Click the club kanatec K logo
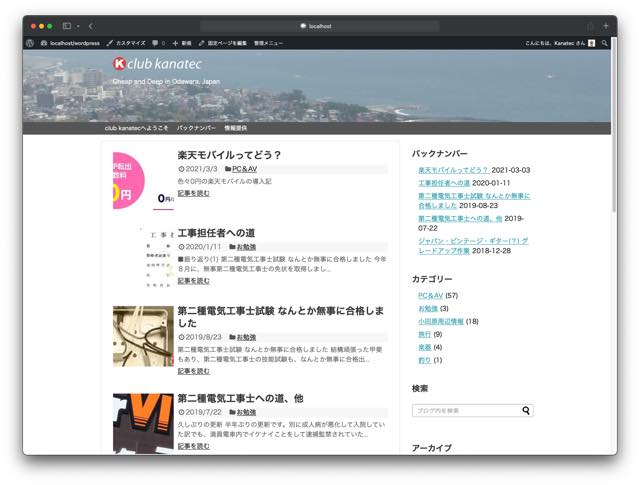640x485 pixels. (119, 63)
